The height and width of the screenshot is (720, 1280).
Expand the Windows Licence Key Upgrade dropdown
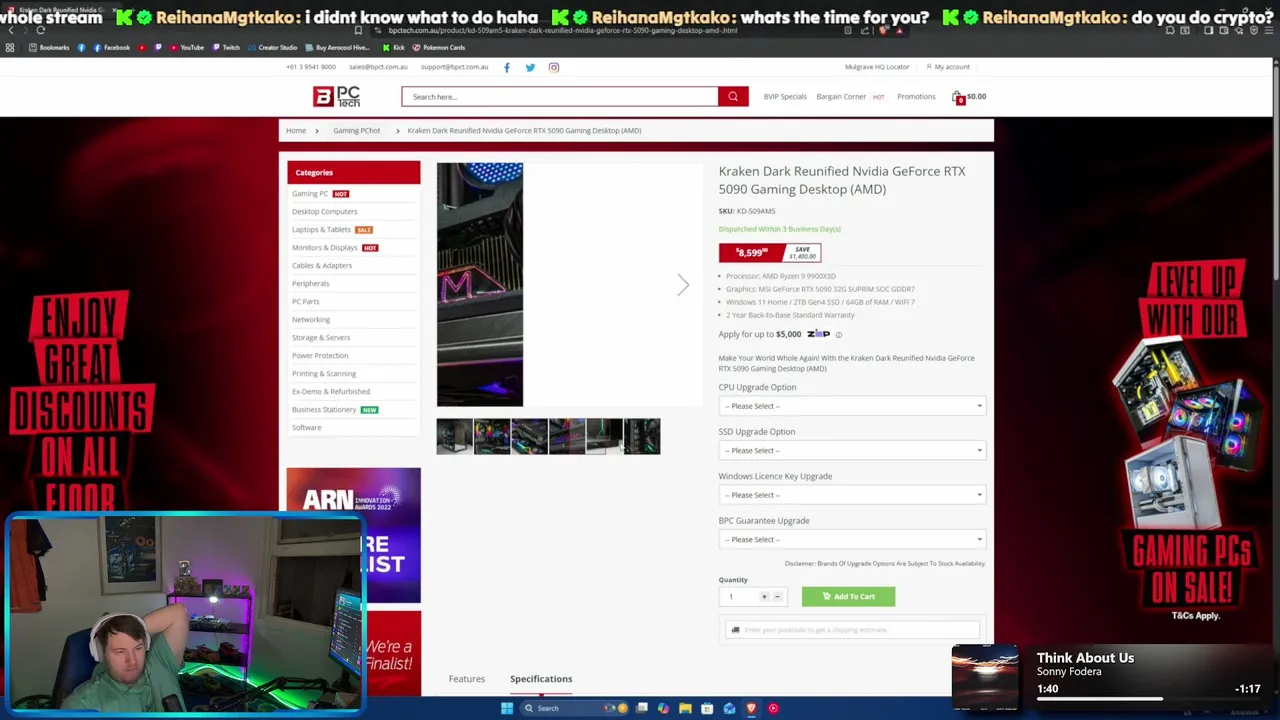coord(851,495)
